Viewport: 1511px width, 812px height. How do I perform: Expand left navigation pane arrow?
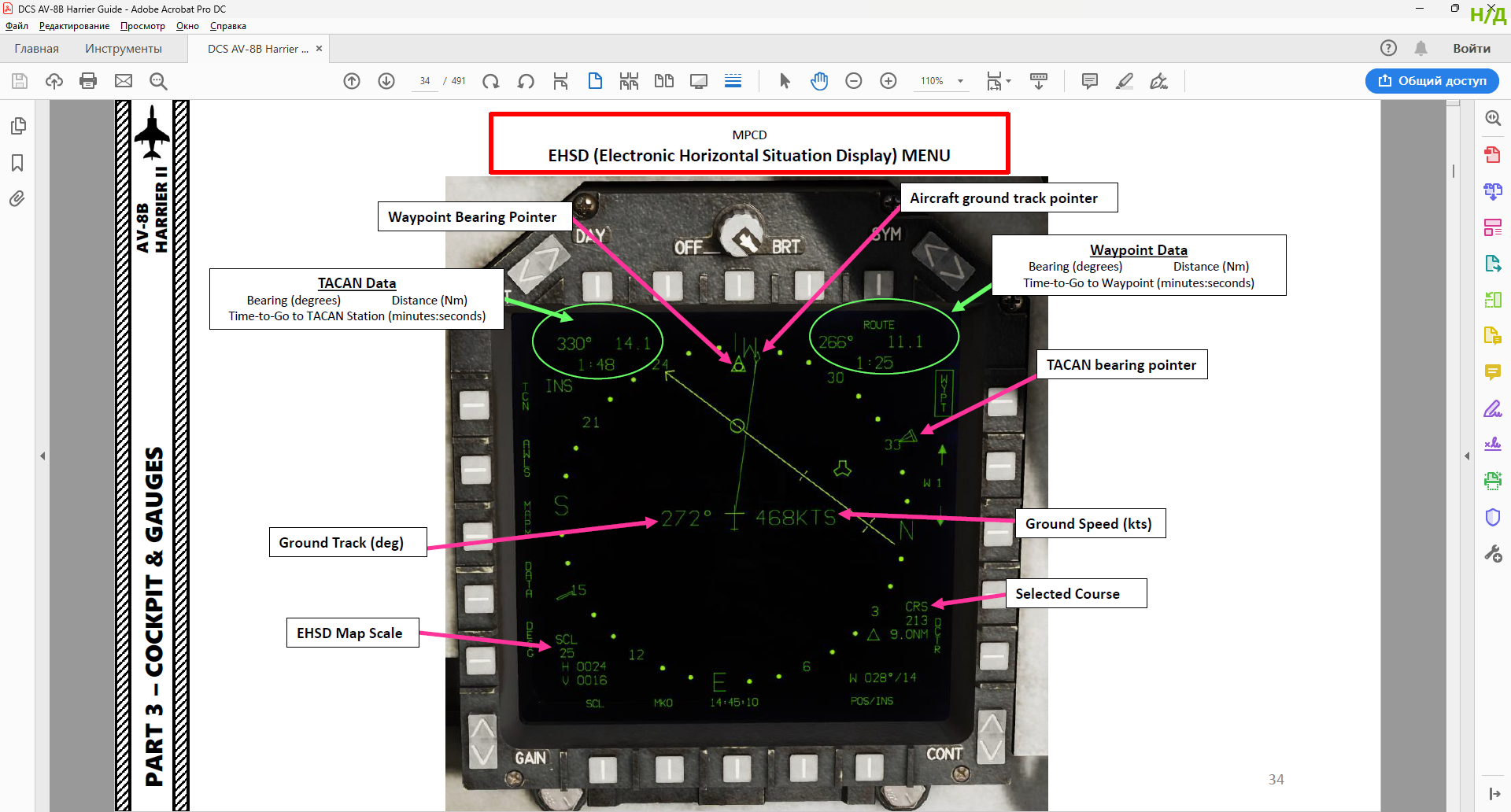pyautogui.click(x=42, y=456)
